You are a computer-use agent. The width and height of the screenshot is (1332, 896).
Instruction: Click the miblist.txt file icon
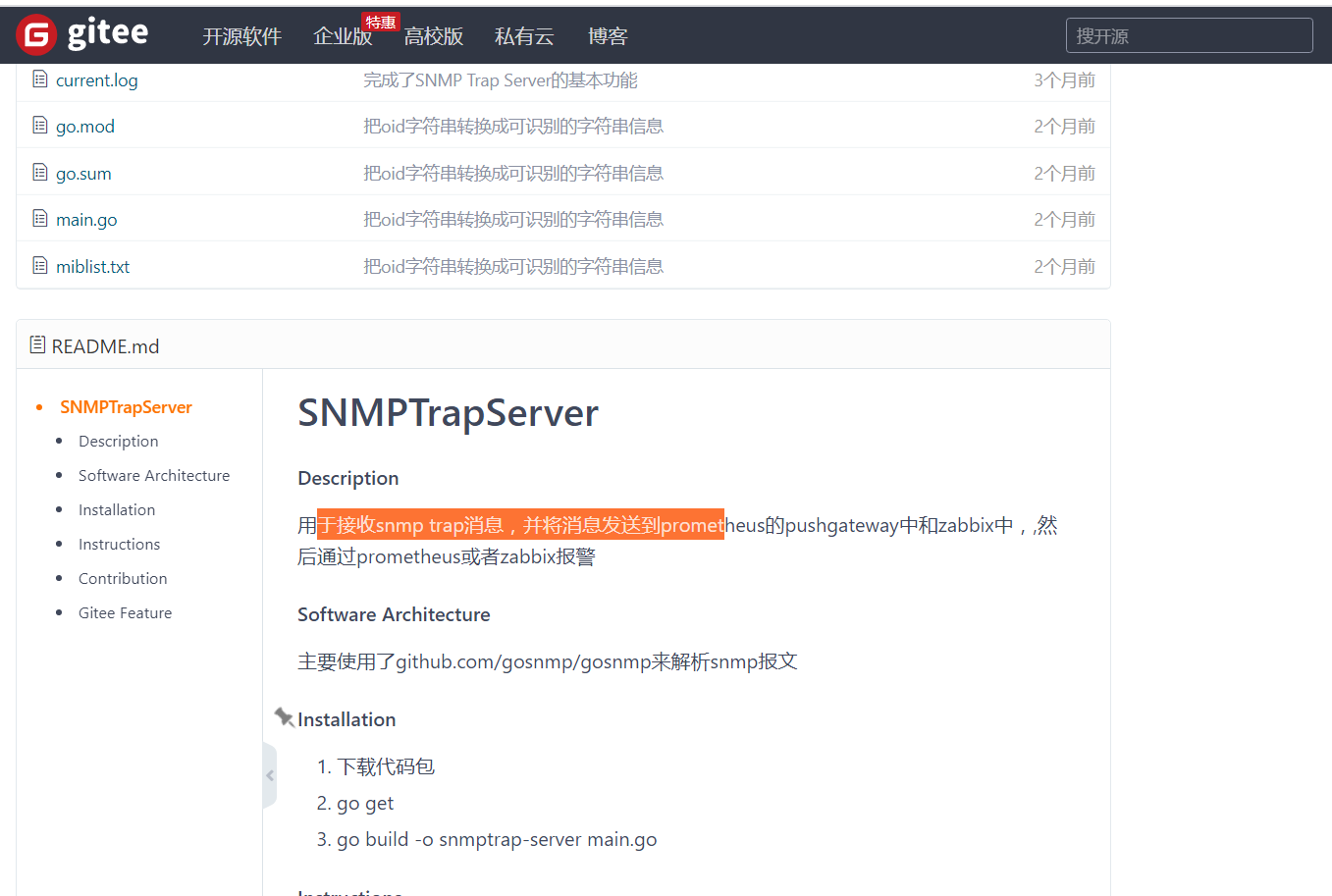coord(40,266)
